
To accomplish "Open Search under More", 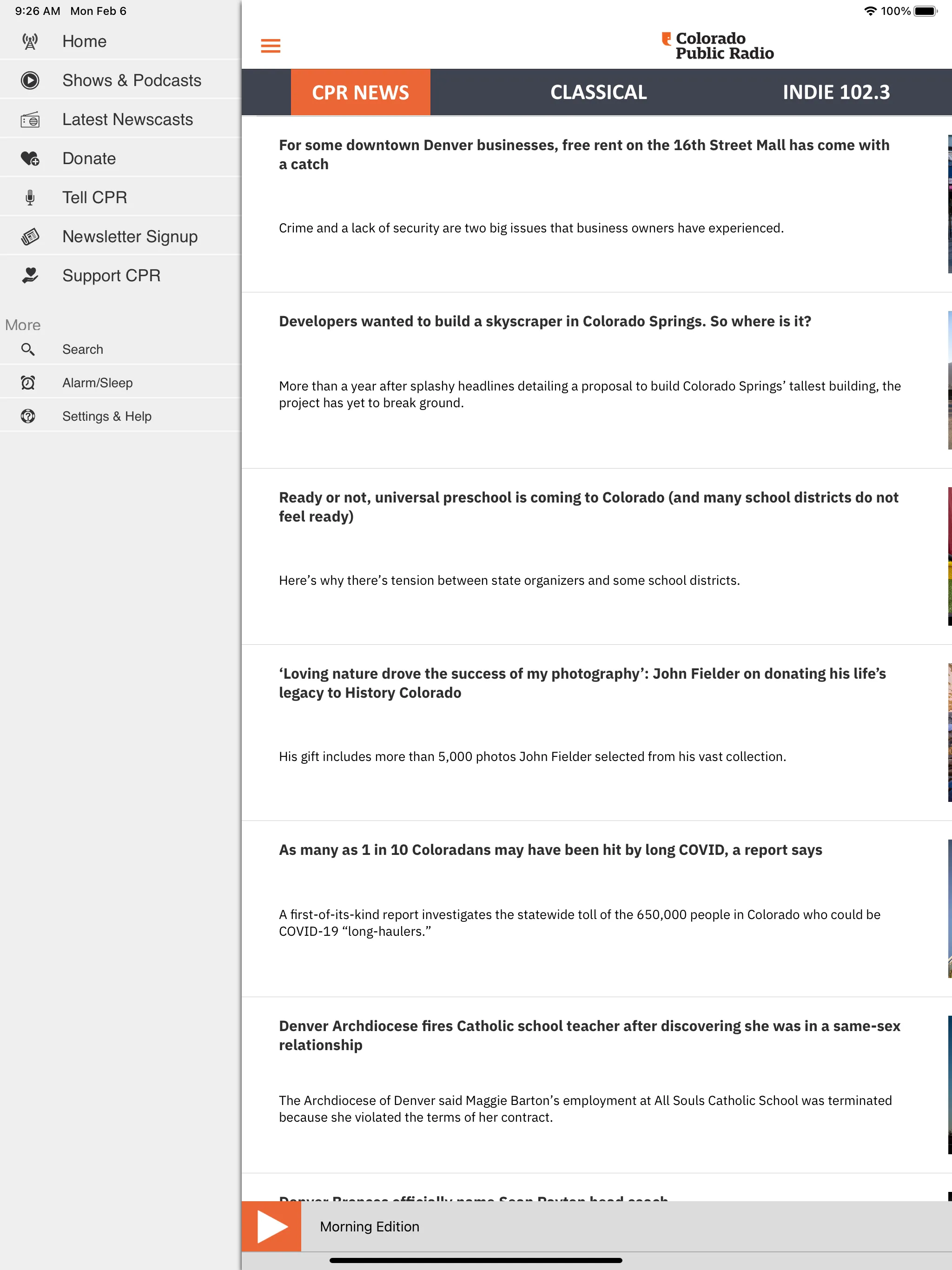I will coord(120,349).
